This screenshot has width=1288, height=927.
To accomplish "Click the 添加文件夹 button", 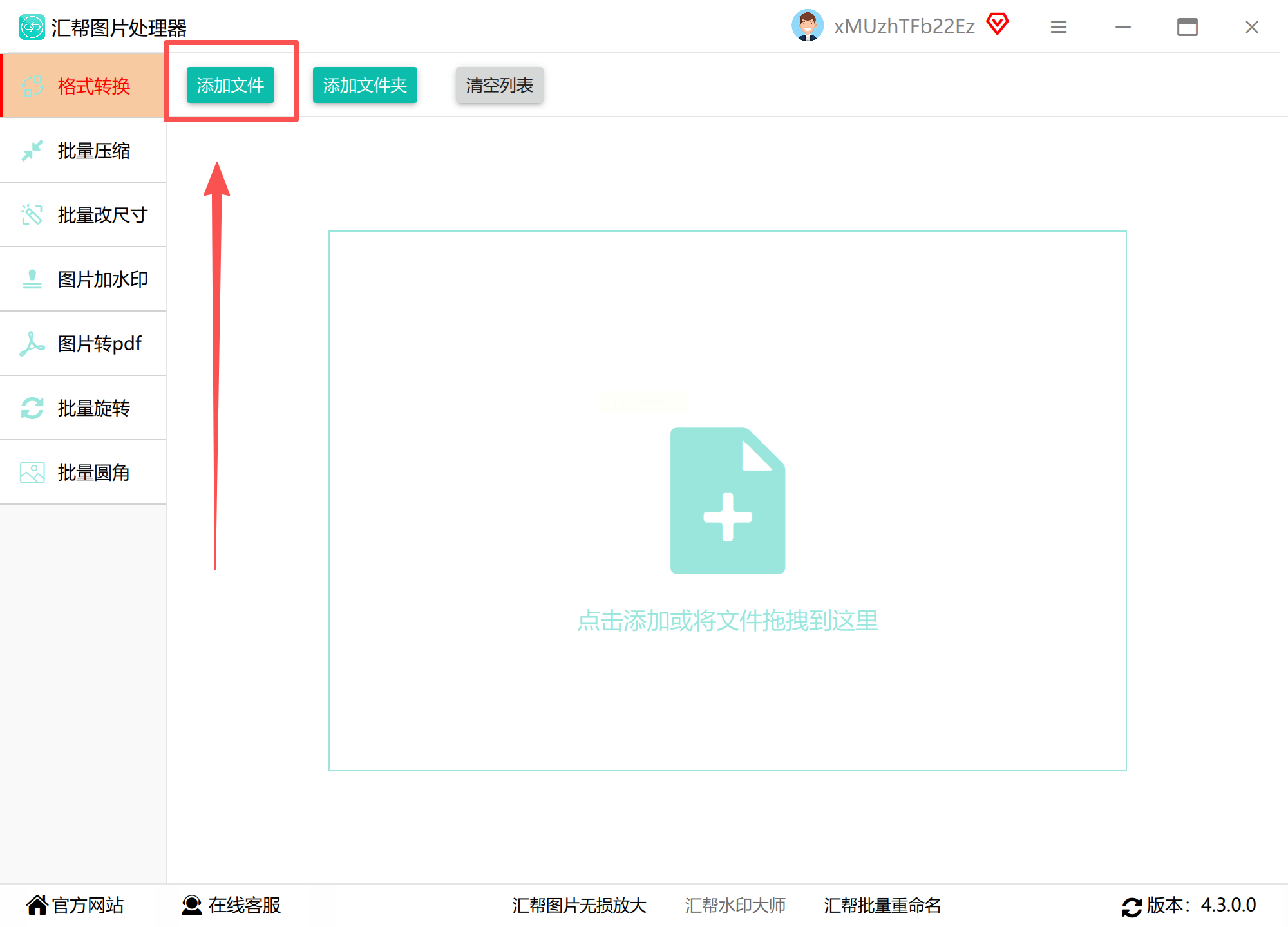I will (x=365, y=85).
